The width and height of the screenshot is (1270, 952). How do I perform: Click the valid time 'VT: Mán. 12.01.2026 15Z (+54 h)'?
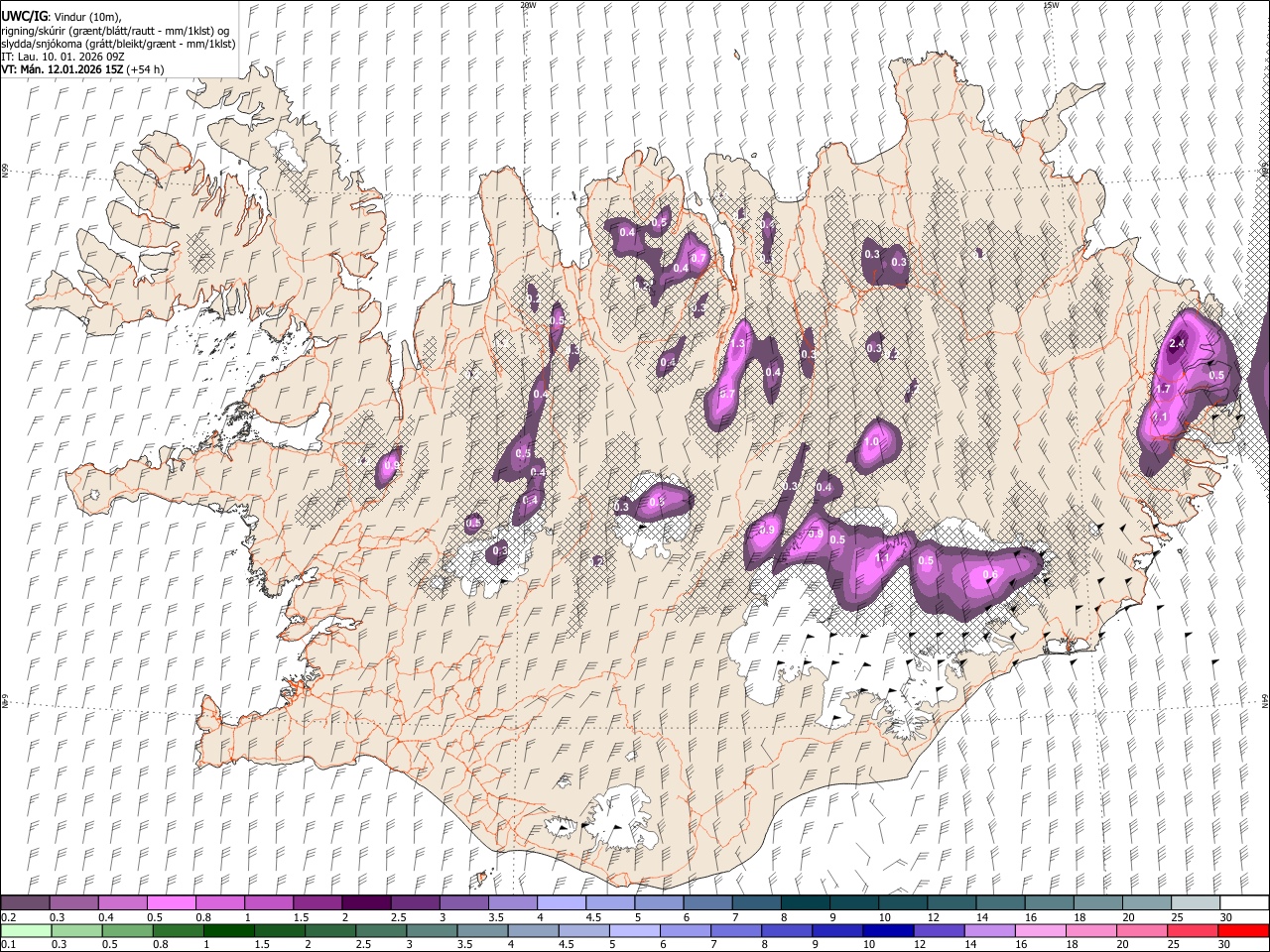82,69
